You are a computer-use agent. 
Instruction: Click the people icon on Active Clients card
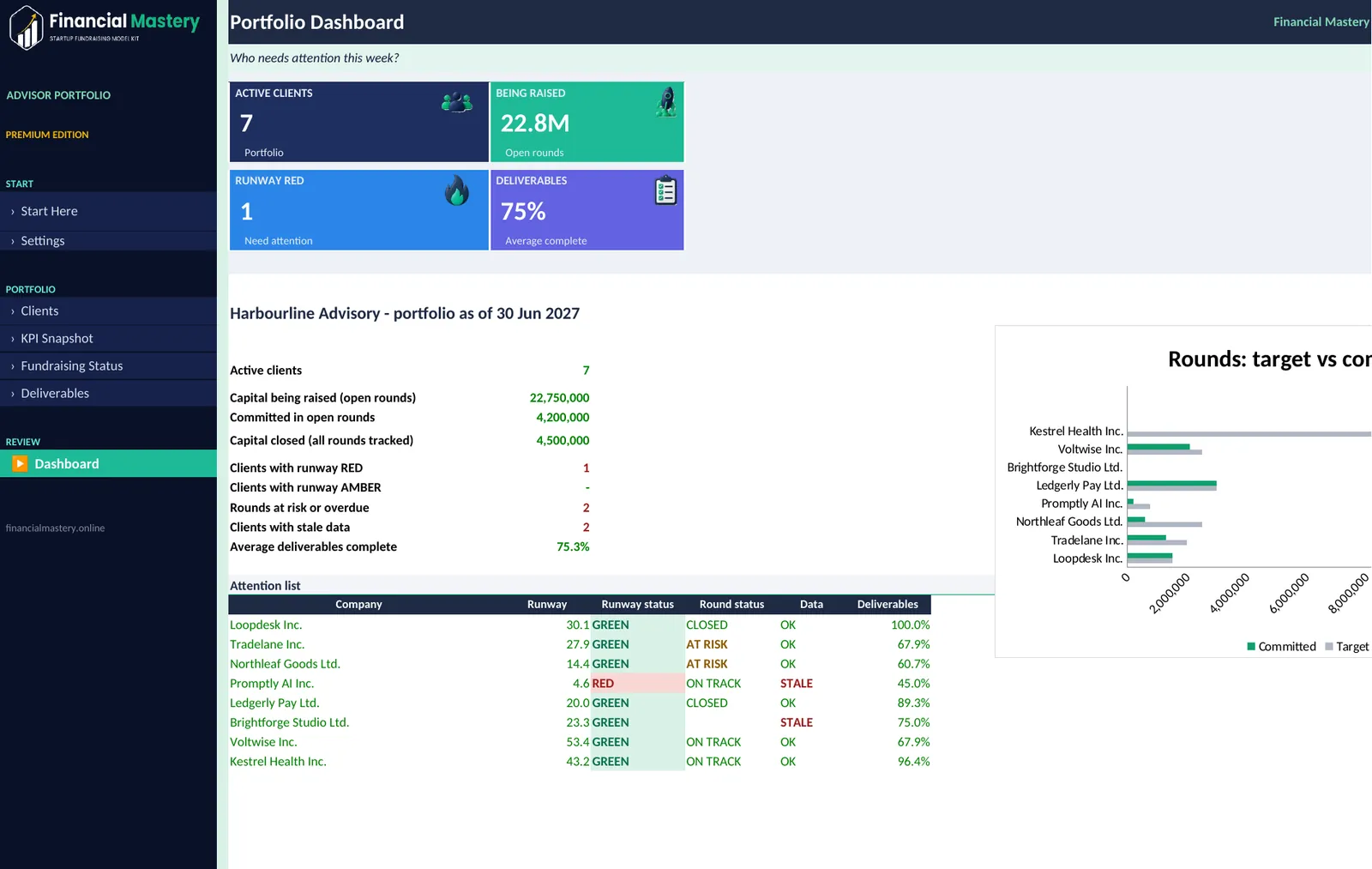tap(457, 103)
